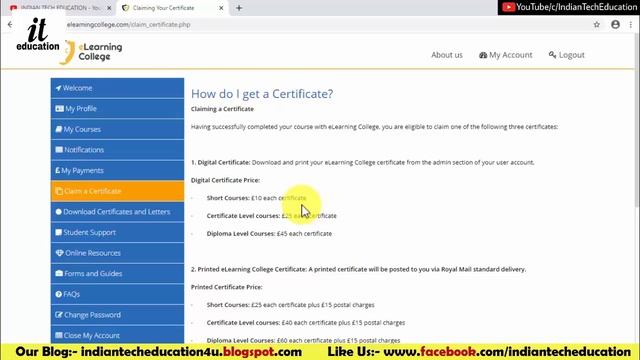Image resolution: width=640 pixels, height=360 pixels.
Task: Open My Payments section
Action: [117, 170]
